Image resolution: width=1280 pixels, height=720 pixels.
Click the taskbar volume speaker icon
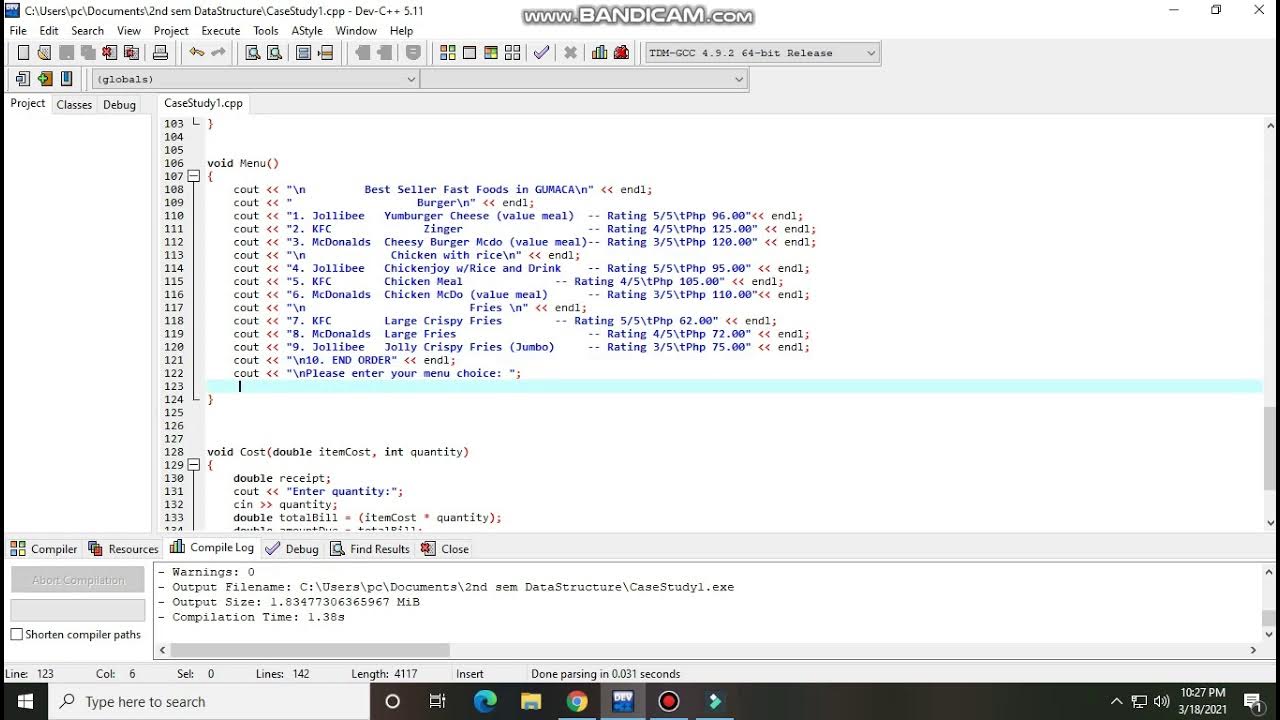point(1162,702)
